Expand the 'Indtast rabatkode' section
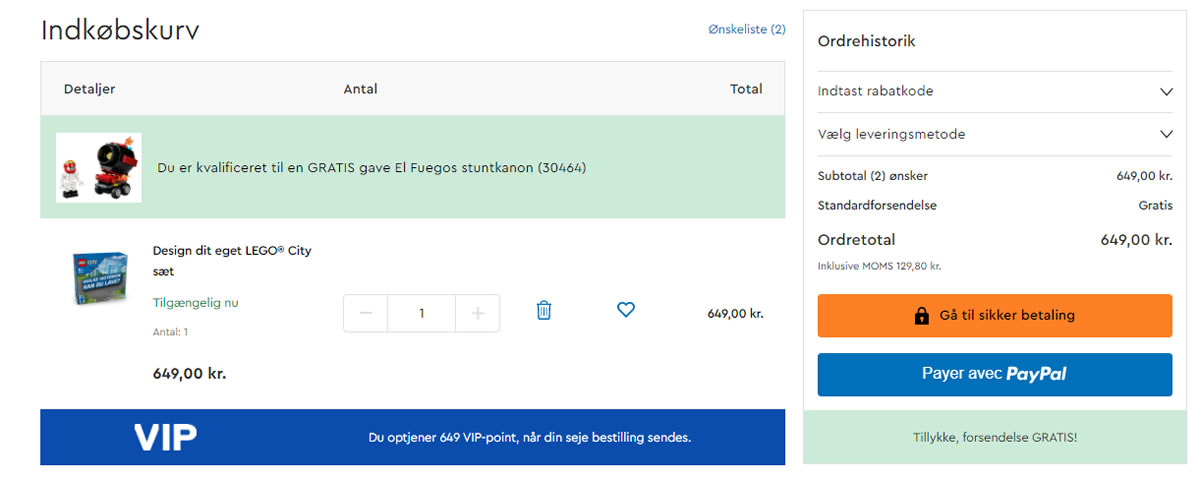1200x481 pixels. tap(994, 91)
